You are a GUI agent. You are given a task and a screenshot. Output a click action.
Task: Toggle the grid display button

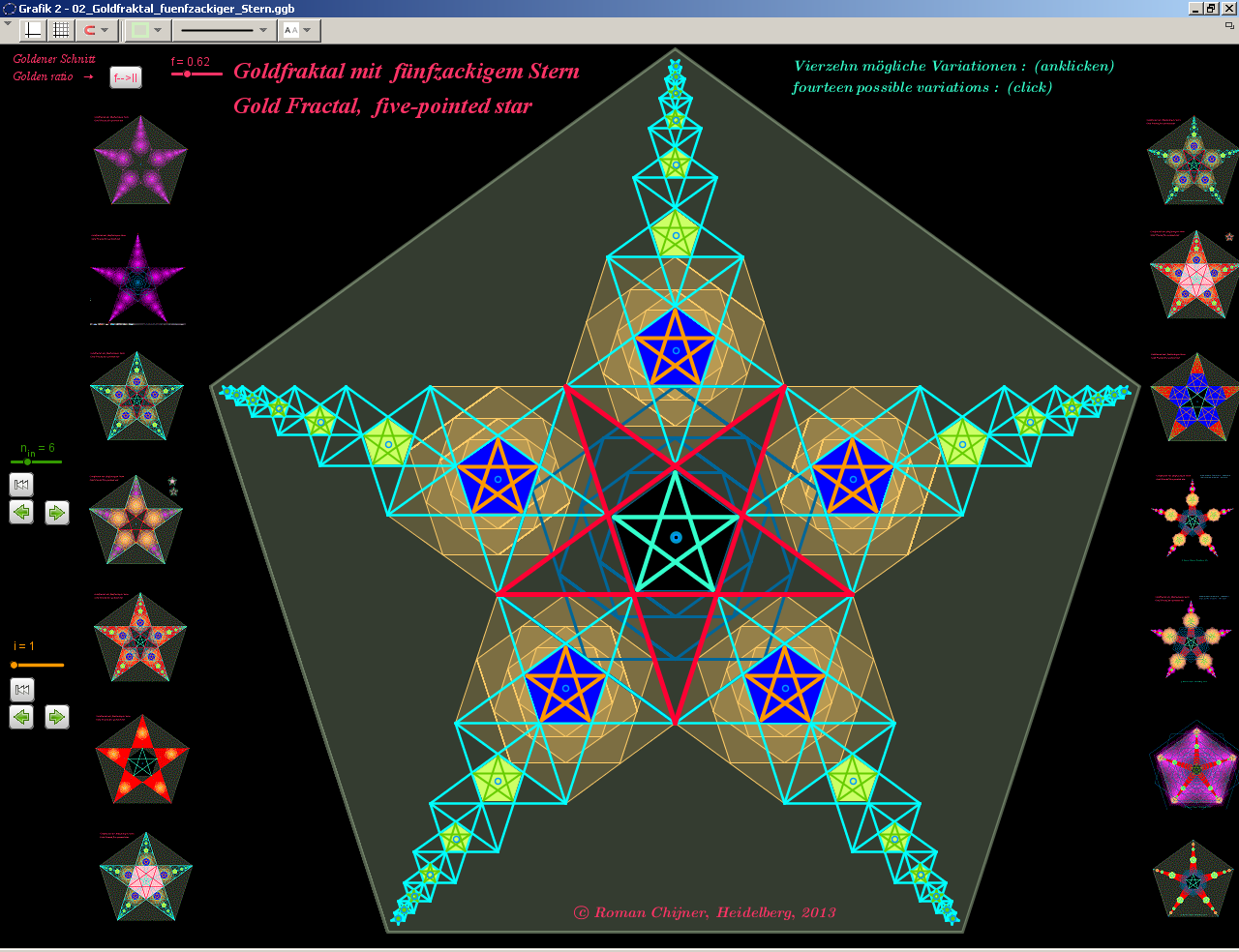(x=61, y=30)
